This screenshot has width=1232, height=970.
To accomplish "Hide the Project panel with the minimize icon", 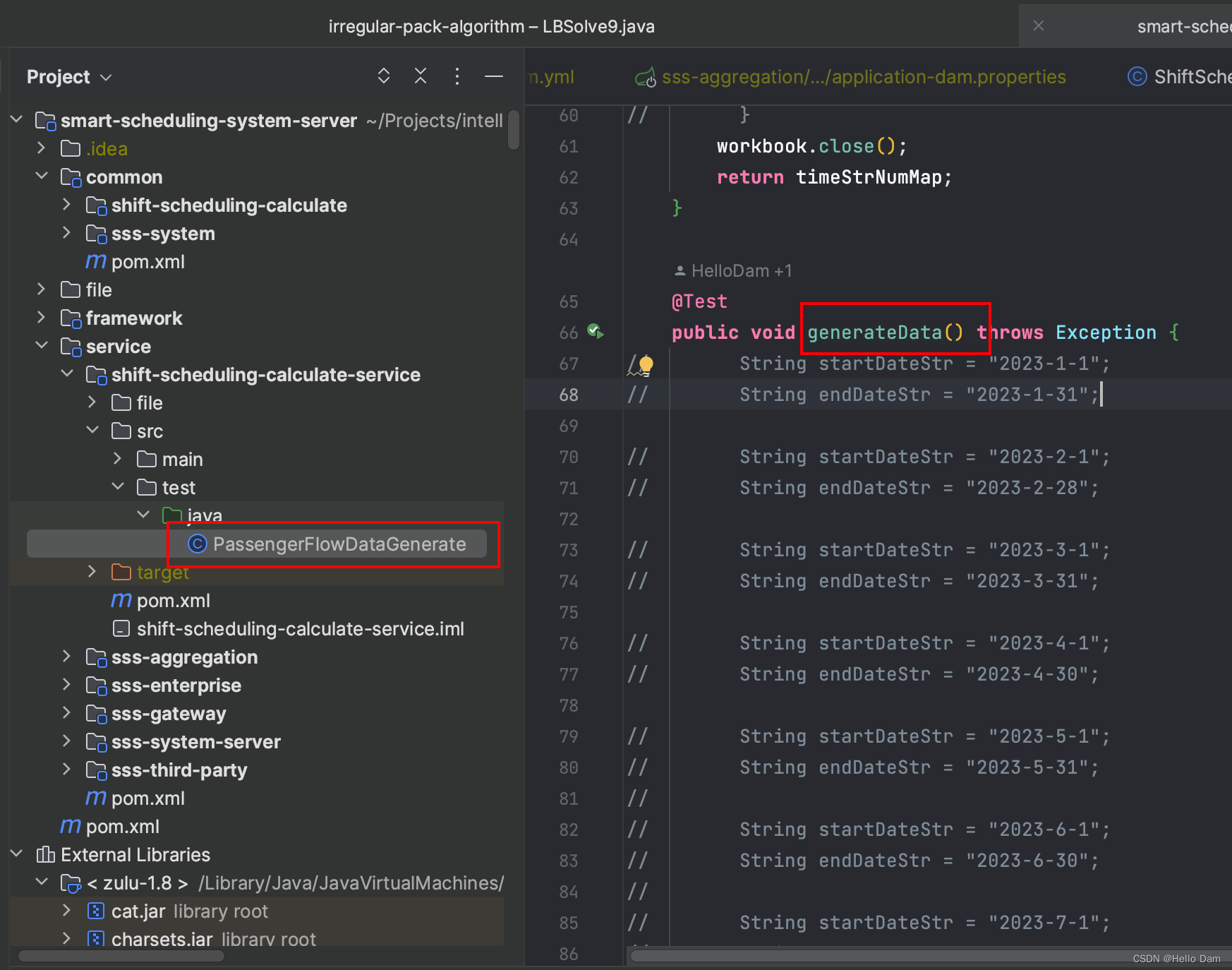I will (x=494, y=76).
